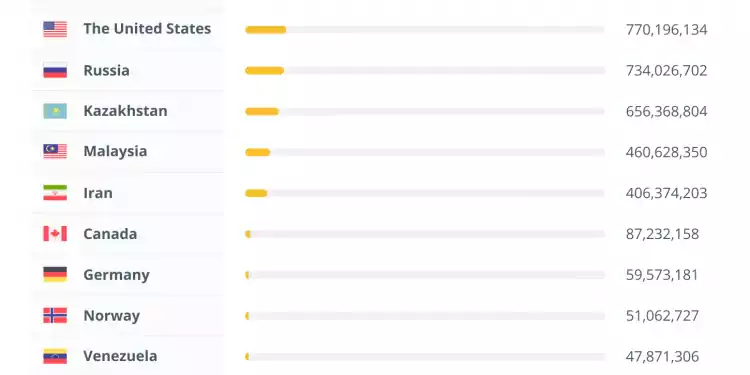Select the Canada figure 87,232,158
This screenshot has height=375, width=750.
coord(662,234)
